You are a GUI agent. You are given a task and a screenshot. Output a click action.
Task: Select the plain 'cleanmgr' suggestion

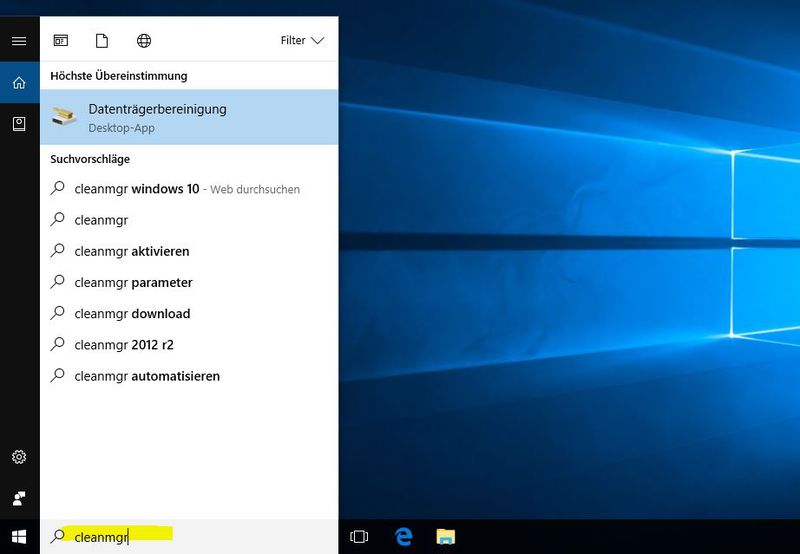(x=189, y=220)
